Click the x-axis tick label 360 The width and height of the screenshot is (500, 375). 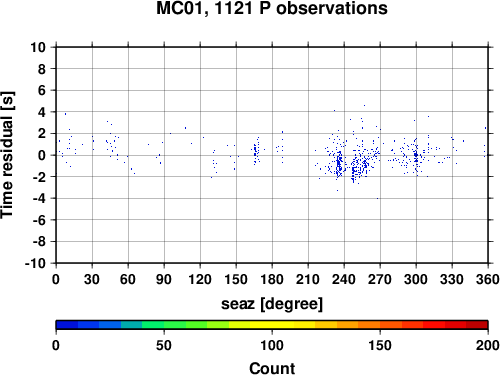(487, 279)
